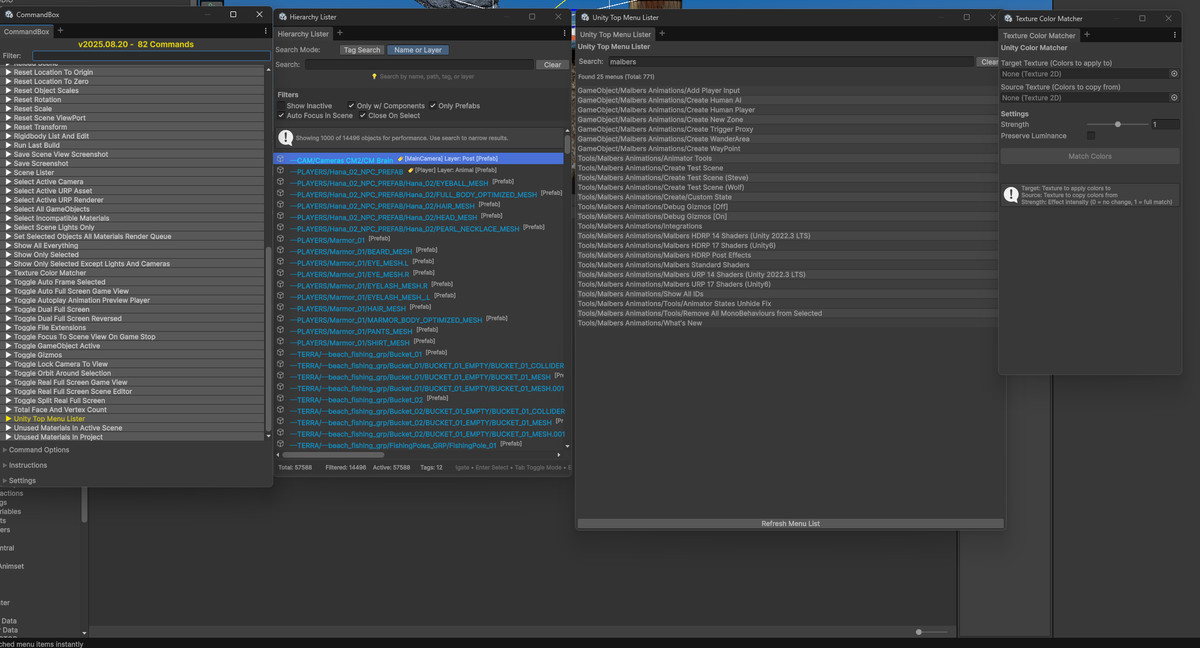Click the Refresh Menu List button
The image size is (1200, 648).
tap(790, 523)
